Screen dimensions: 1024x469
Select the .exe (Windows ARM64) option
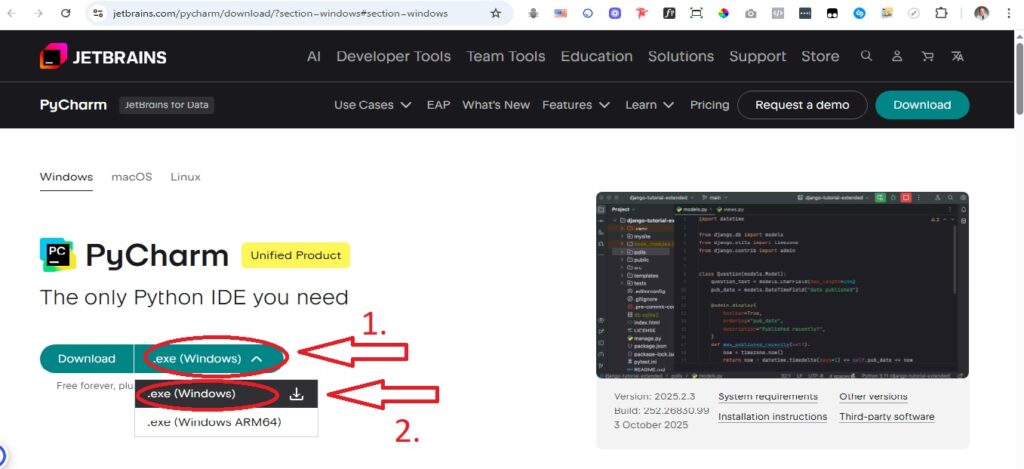[x=214, y=422]
